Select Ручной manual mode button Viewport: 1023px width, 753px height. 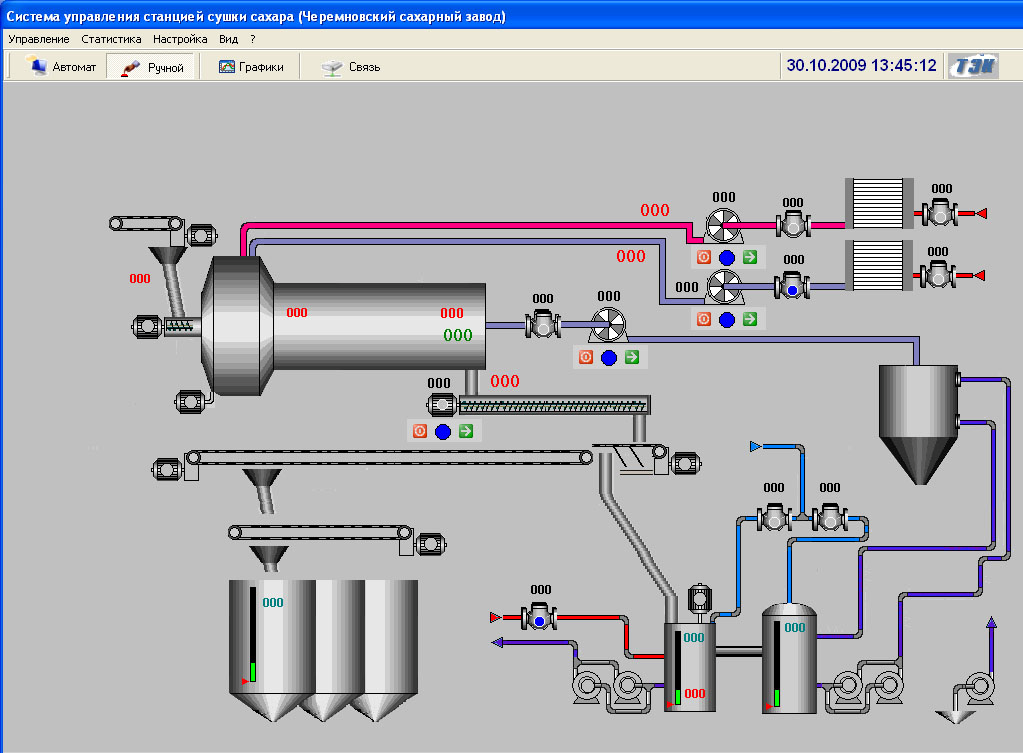(x=153, y=67)
